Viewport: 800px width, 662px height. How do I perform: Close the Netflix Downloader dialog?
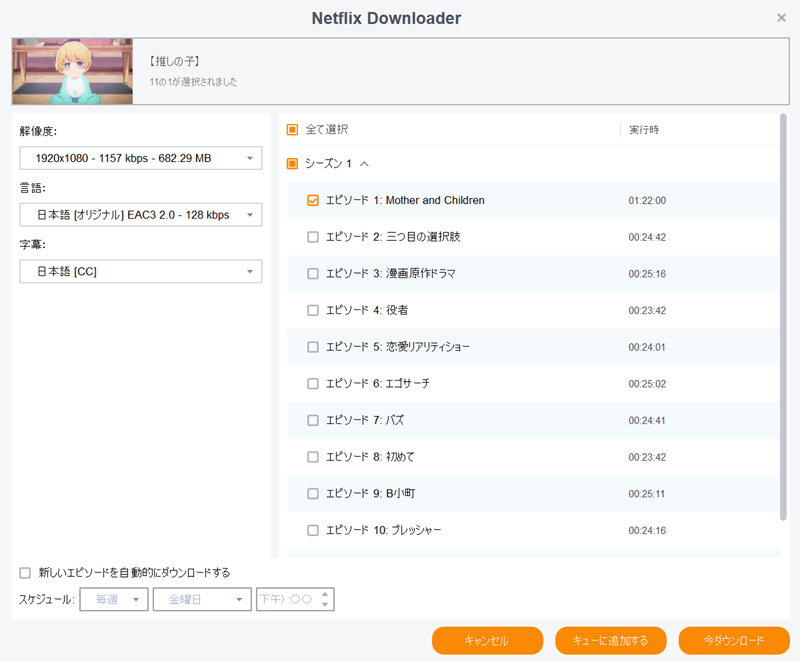click(781, 18)
